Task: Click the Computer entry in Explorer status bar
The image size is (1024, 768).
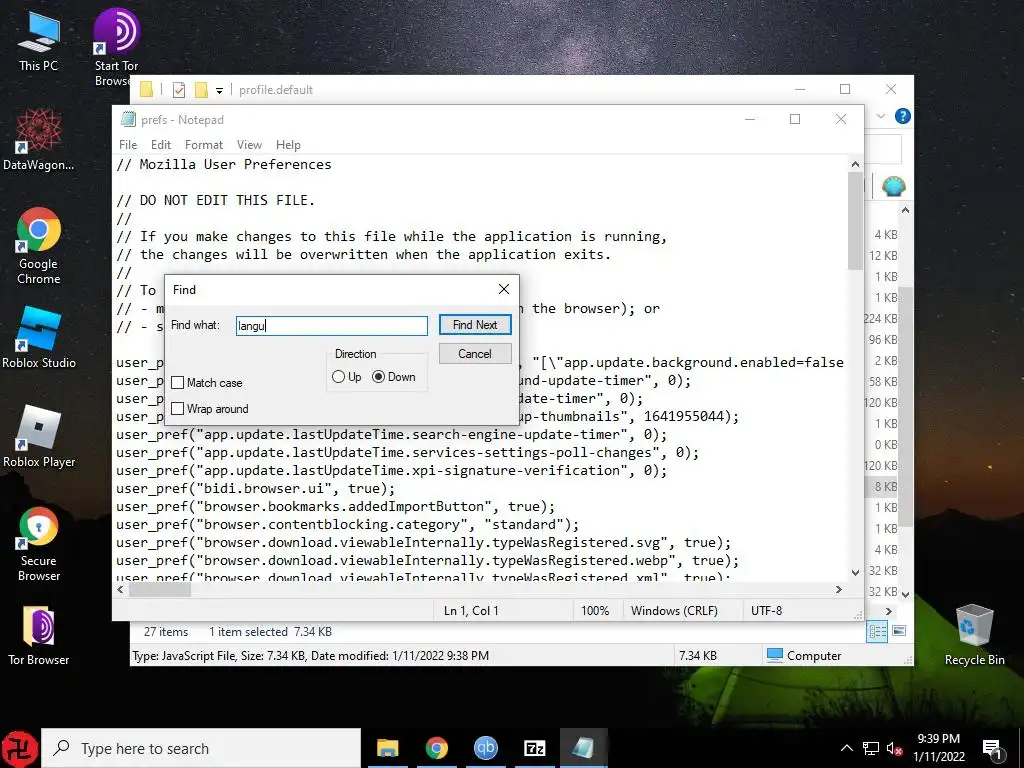Action: (804, 655)
